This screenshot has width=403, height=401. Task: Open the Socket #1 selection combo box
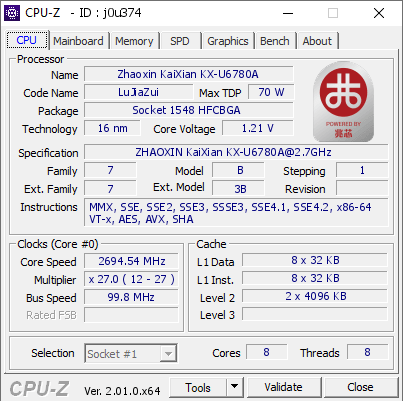(131, 353)
